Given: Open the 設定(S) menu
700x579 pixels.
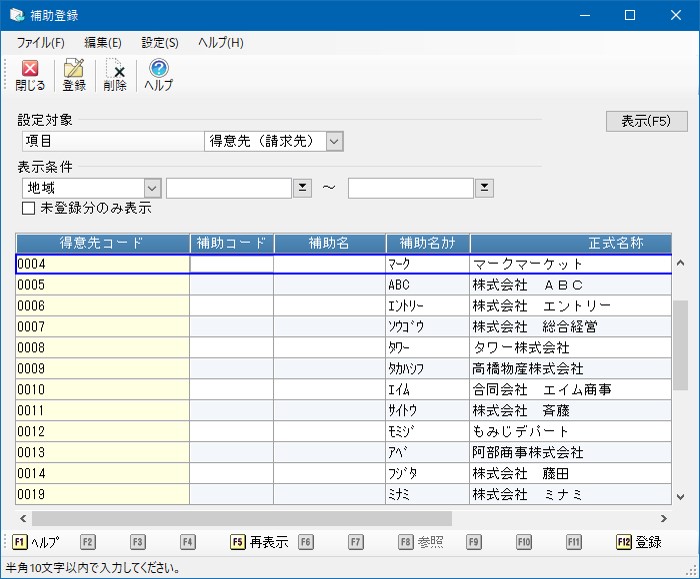Looking at the screenshot, I should (160, 43).
